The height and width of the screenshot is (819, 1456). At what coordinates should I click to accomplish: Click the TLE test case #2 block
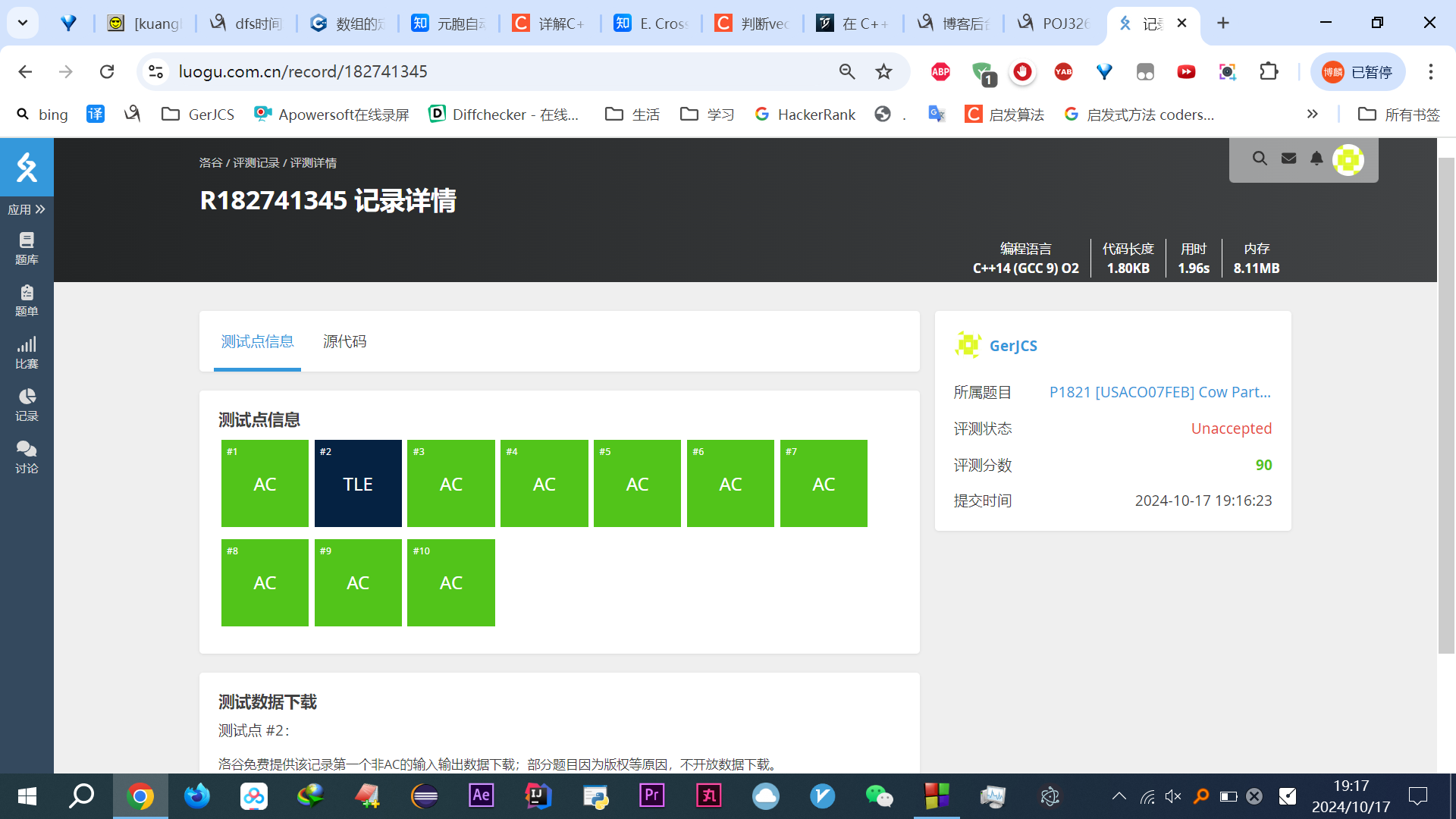pos(358,484)
